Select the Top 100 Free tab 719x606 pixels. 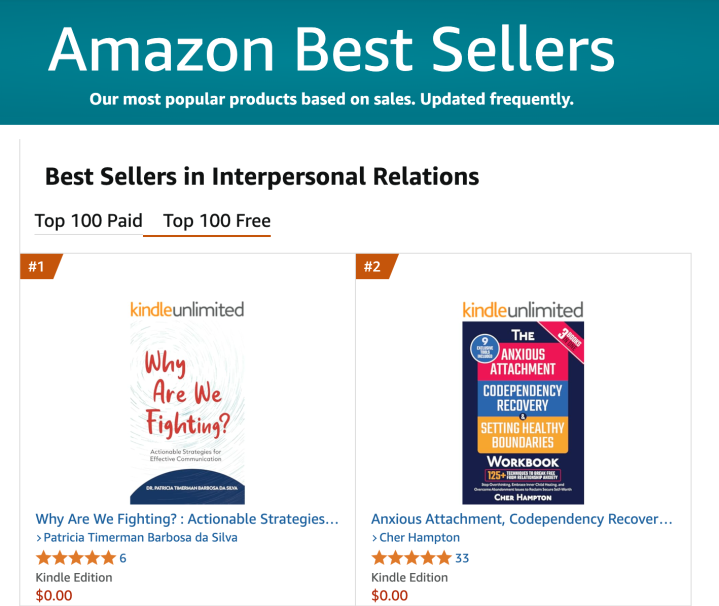coord(217,221)
